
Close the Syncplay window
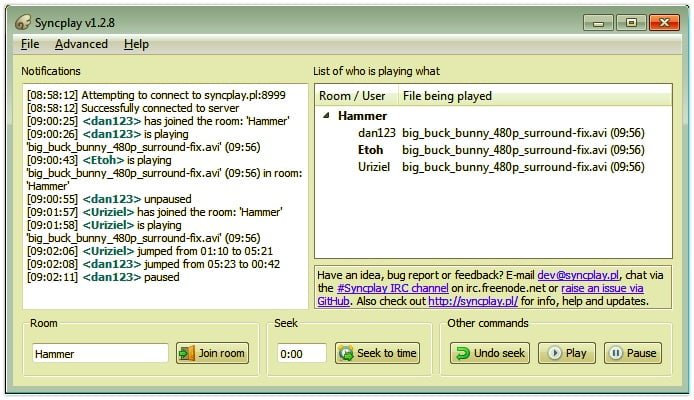tap(664, 23)
